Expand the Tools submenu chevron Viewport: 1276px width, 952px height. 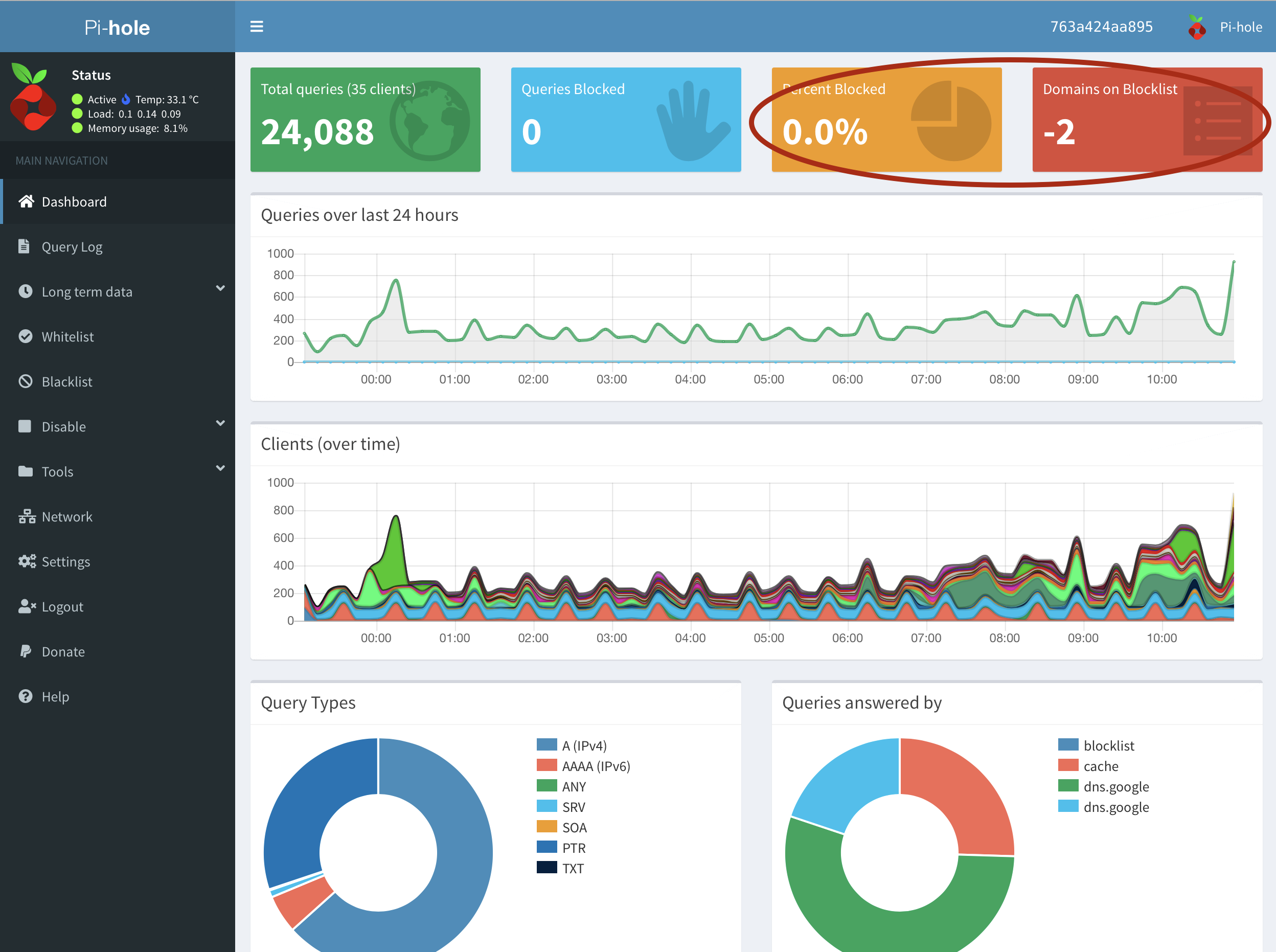[x=221, y=468]
